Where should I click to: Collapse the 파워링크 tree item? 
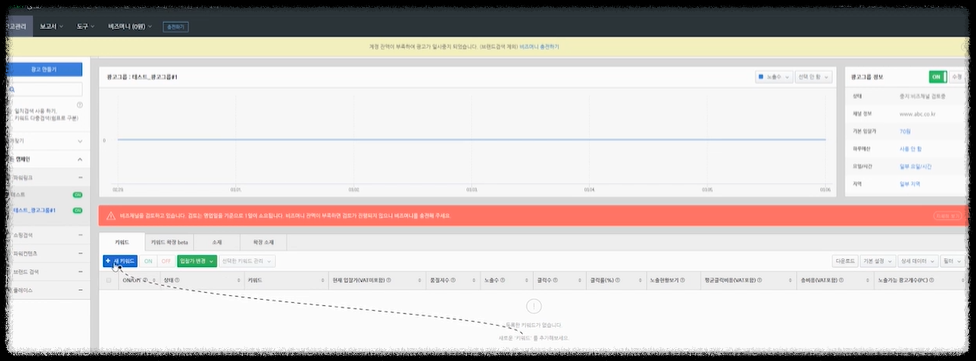pyautogui.click(x=80, y=178)
